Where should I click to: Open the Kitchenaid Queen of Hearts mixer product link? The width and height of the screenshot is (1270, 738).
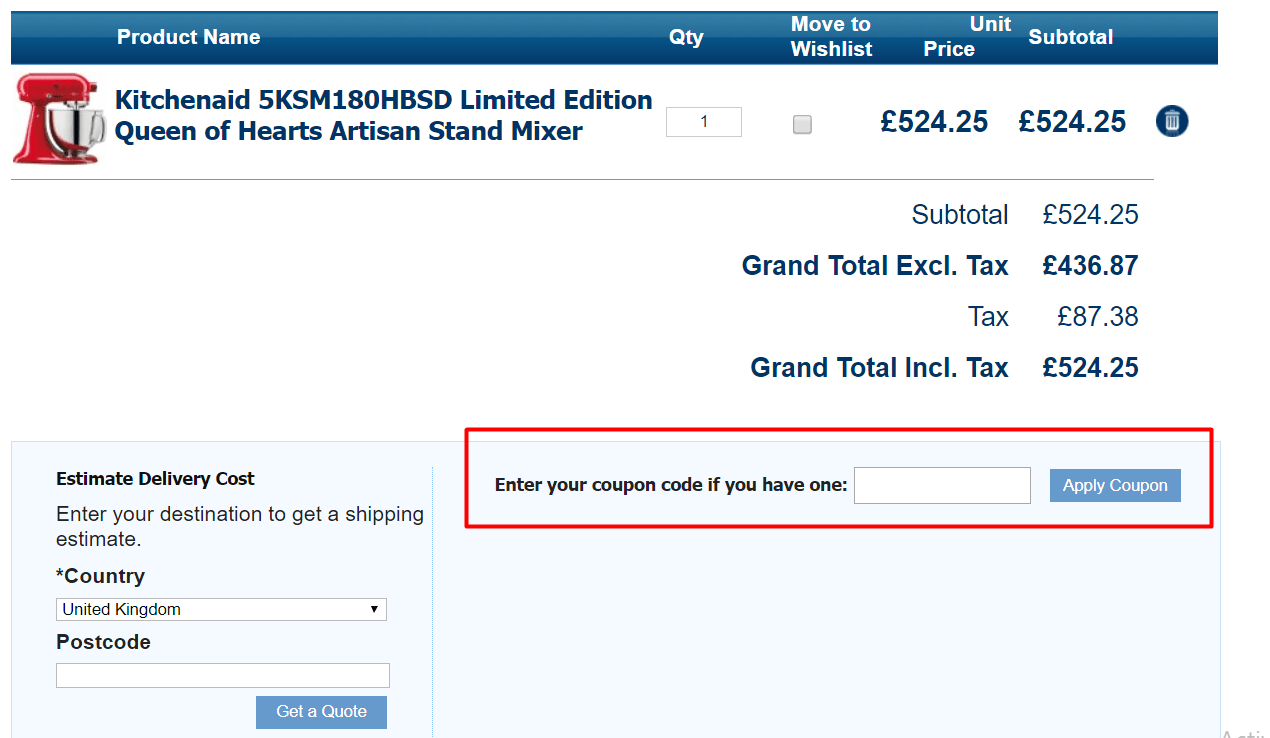pyautogui.click(x=383, y=115)
